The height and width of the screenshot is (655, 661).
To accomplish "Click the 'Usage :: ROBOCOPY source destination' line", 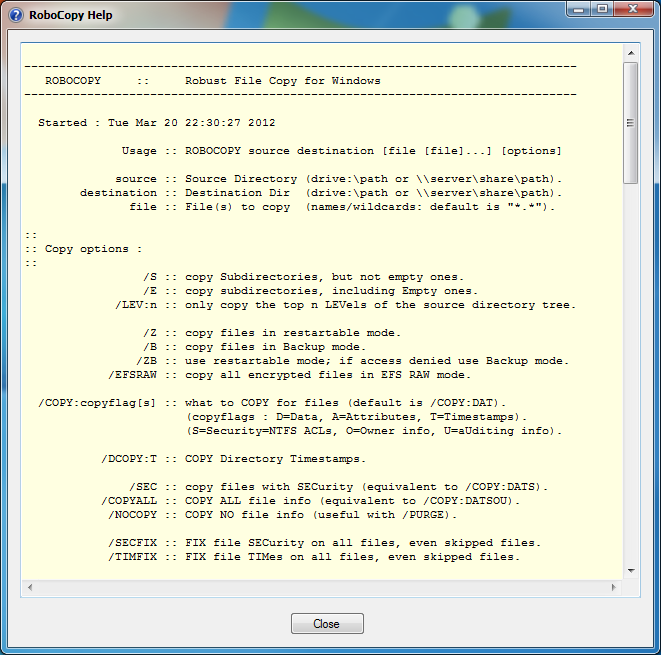I will click(341, 151).
